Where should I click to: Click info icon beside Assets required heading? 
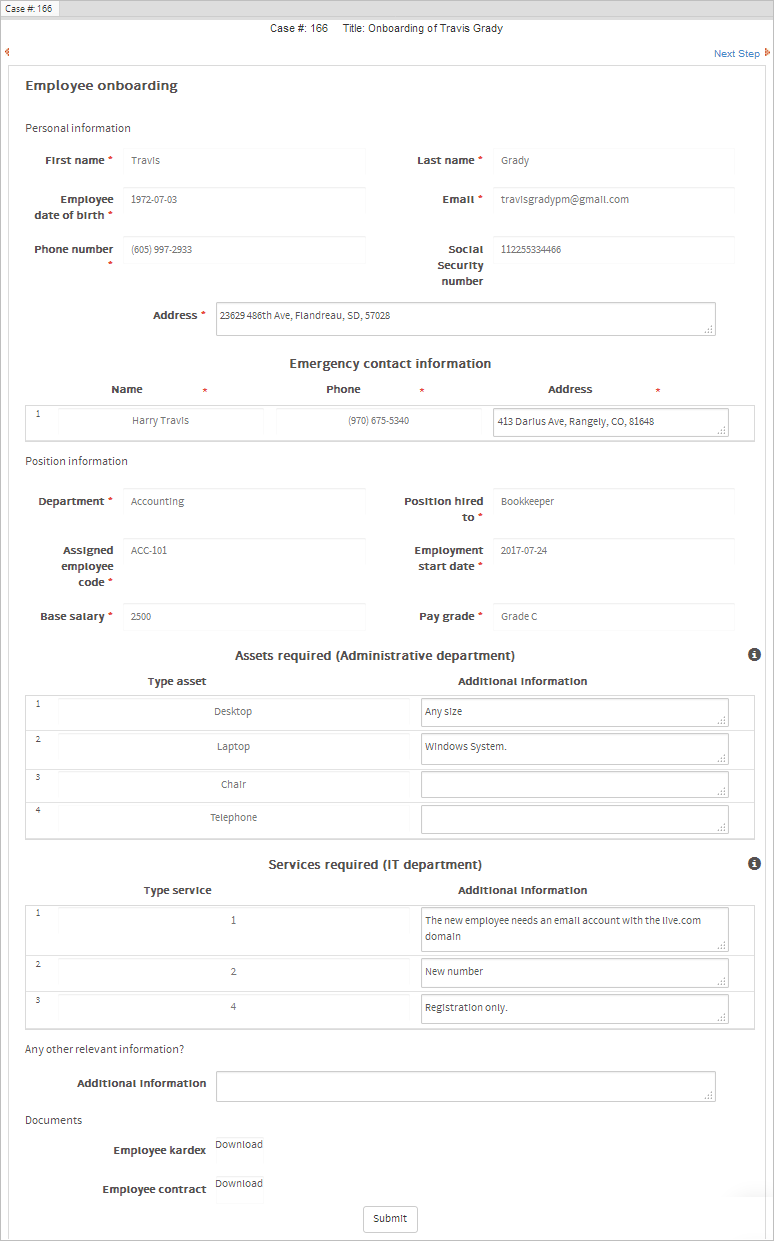coord(754,655)
